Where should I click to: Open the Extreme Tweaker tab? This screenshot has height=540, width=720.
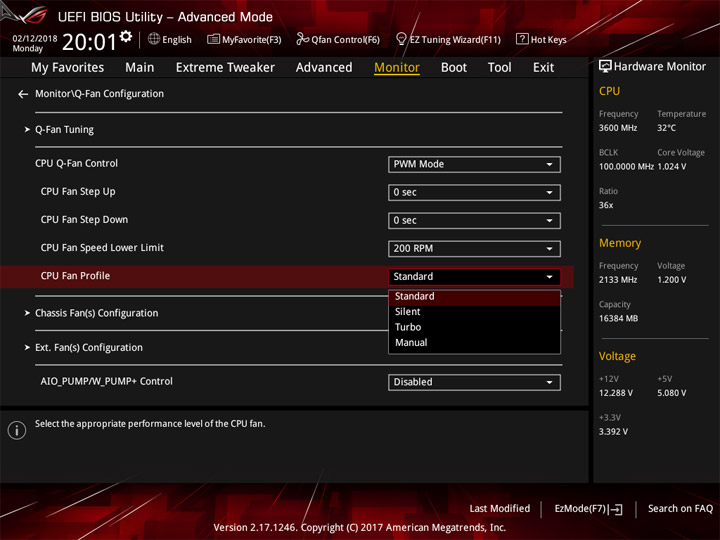[225, 68]
